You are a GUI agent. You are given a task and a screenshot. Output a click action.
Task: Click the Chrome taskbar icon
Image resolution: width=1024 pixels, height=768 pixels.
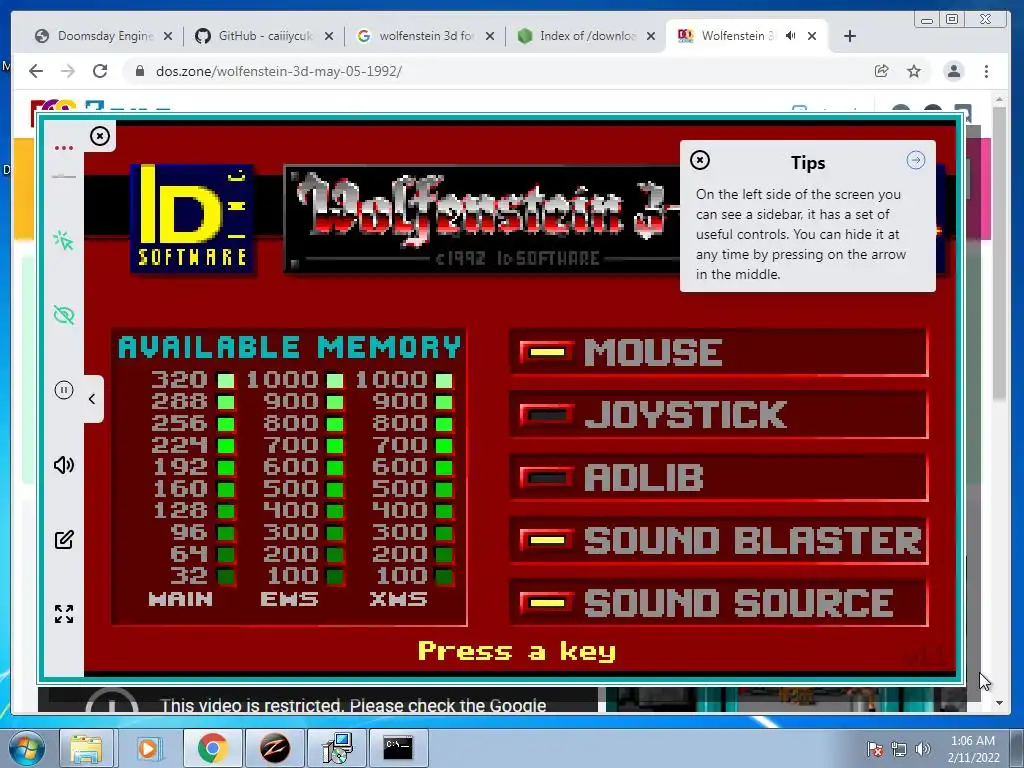211,748
